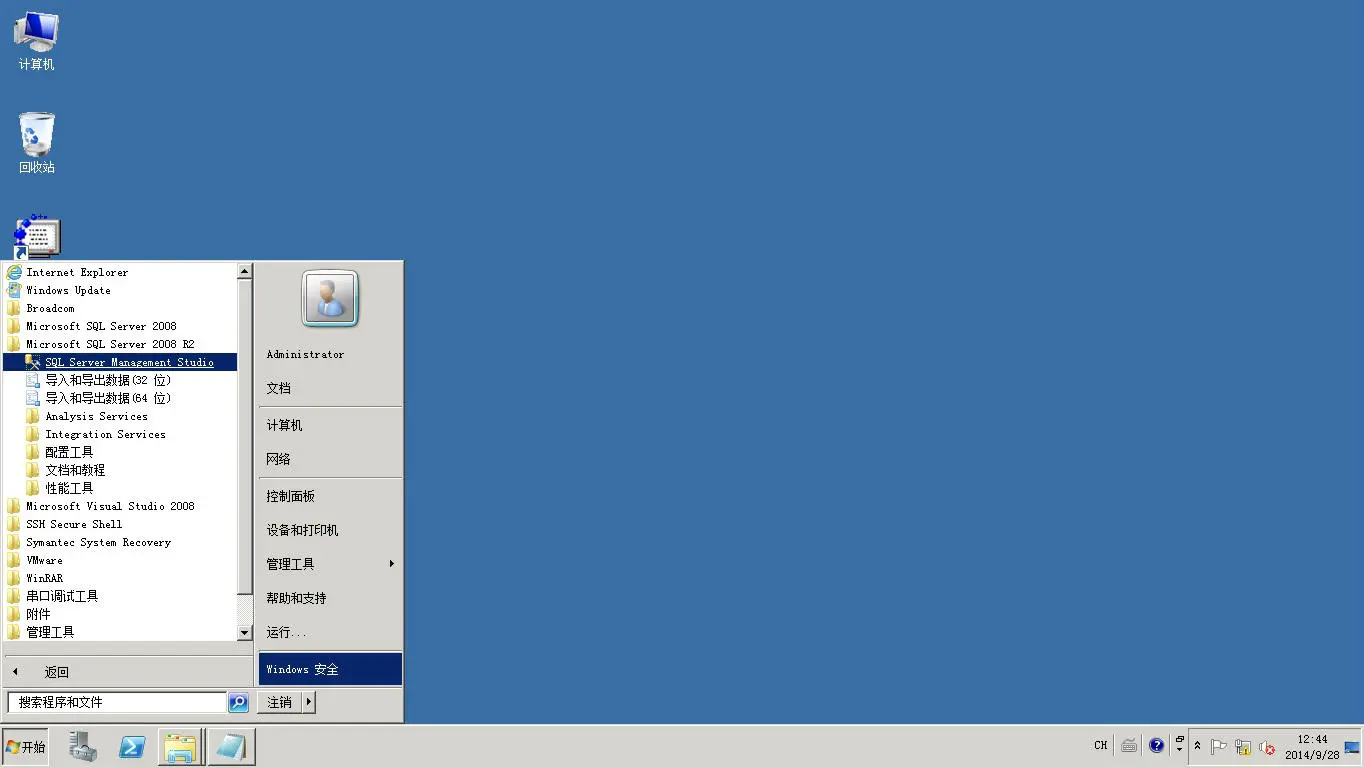This screenshot has width=1364, height=768.
Task: Launch Internet Explorer from the programs list
Action: click(x=120, y=272)
